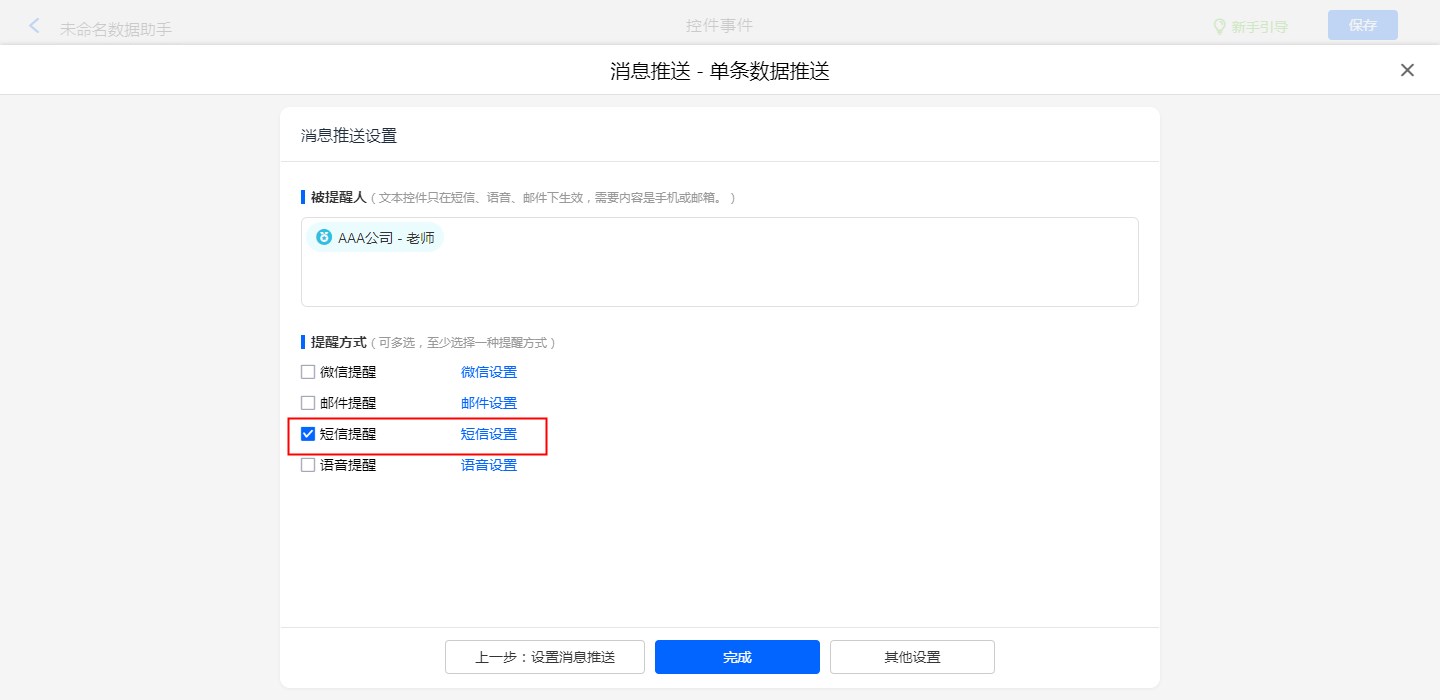
Task: Open the 邮件设置 link
Action: click(x=489, y=404)
